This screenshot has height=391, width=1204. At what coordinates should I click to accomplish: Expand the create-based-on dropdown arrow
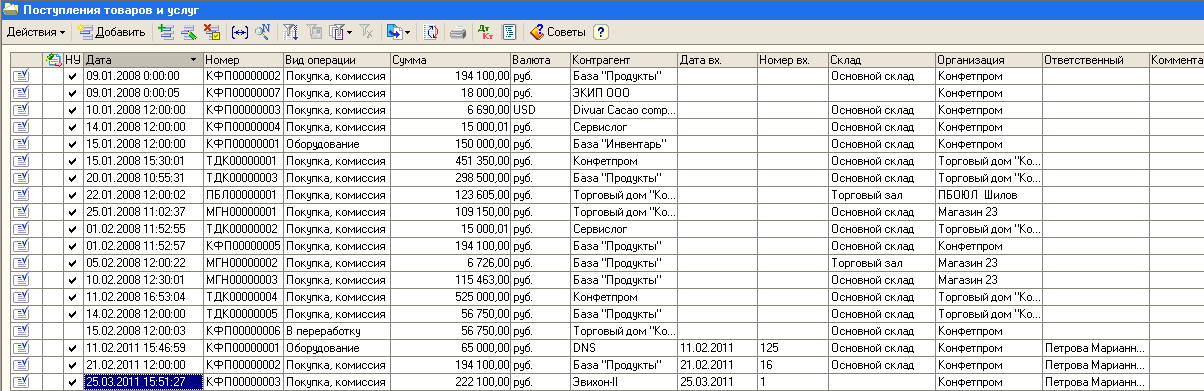(x=408, y=32)
